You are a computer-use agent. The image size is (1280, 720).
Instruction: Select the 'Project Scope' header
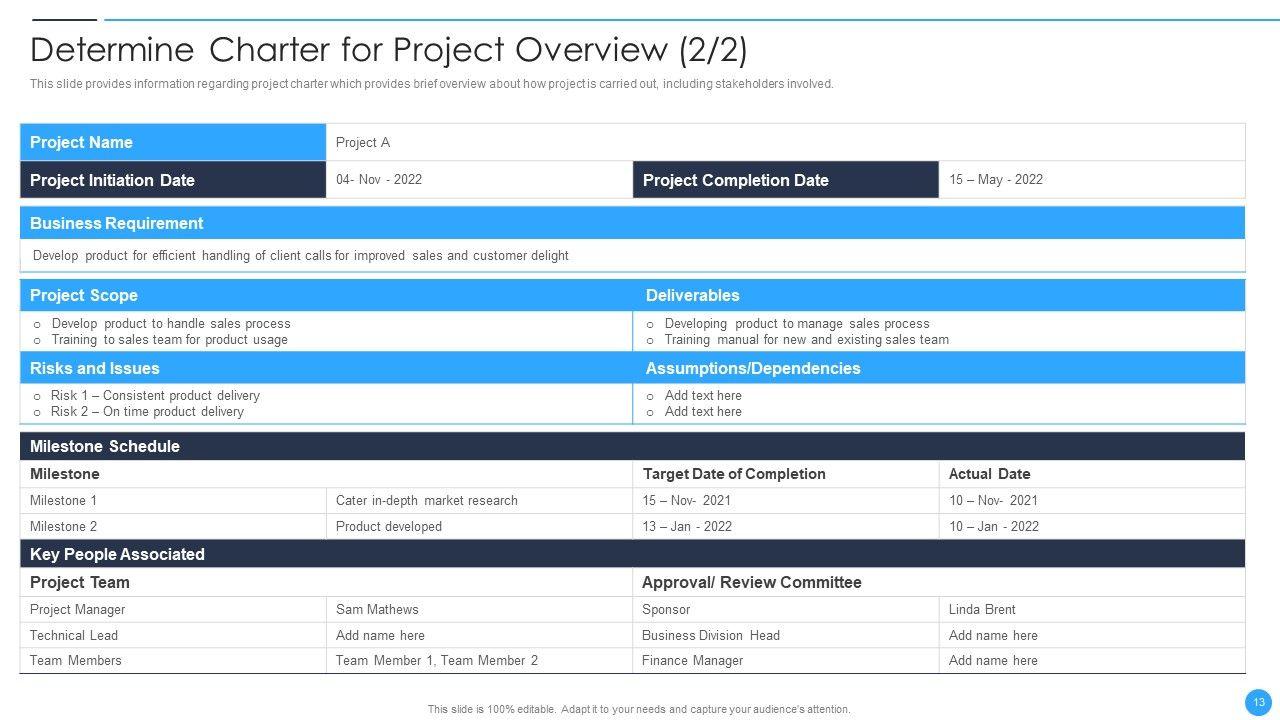(x=326, y=295)
